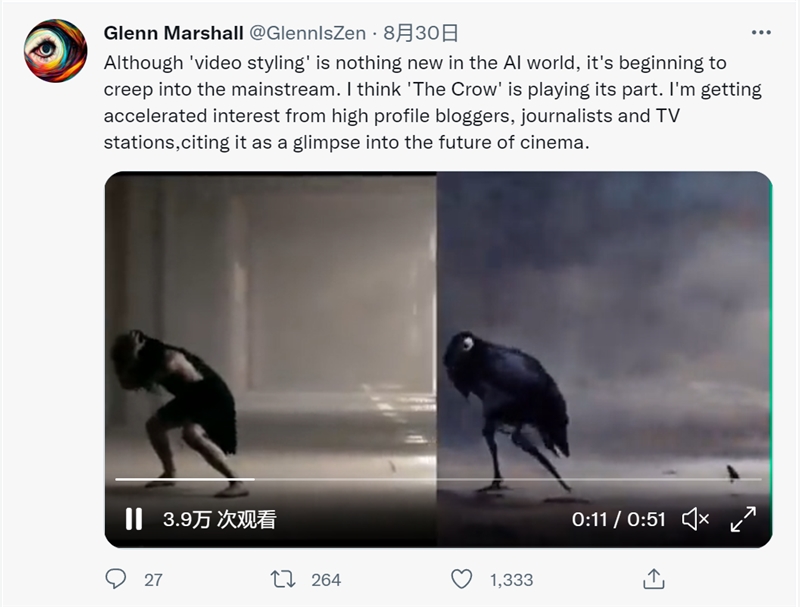Image resolution: width=800 pixels, height=607 pixels.
Task: Click the 3.9万 次观看 view count
Action: 219,519
